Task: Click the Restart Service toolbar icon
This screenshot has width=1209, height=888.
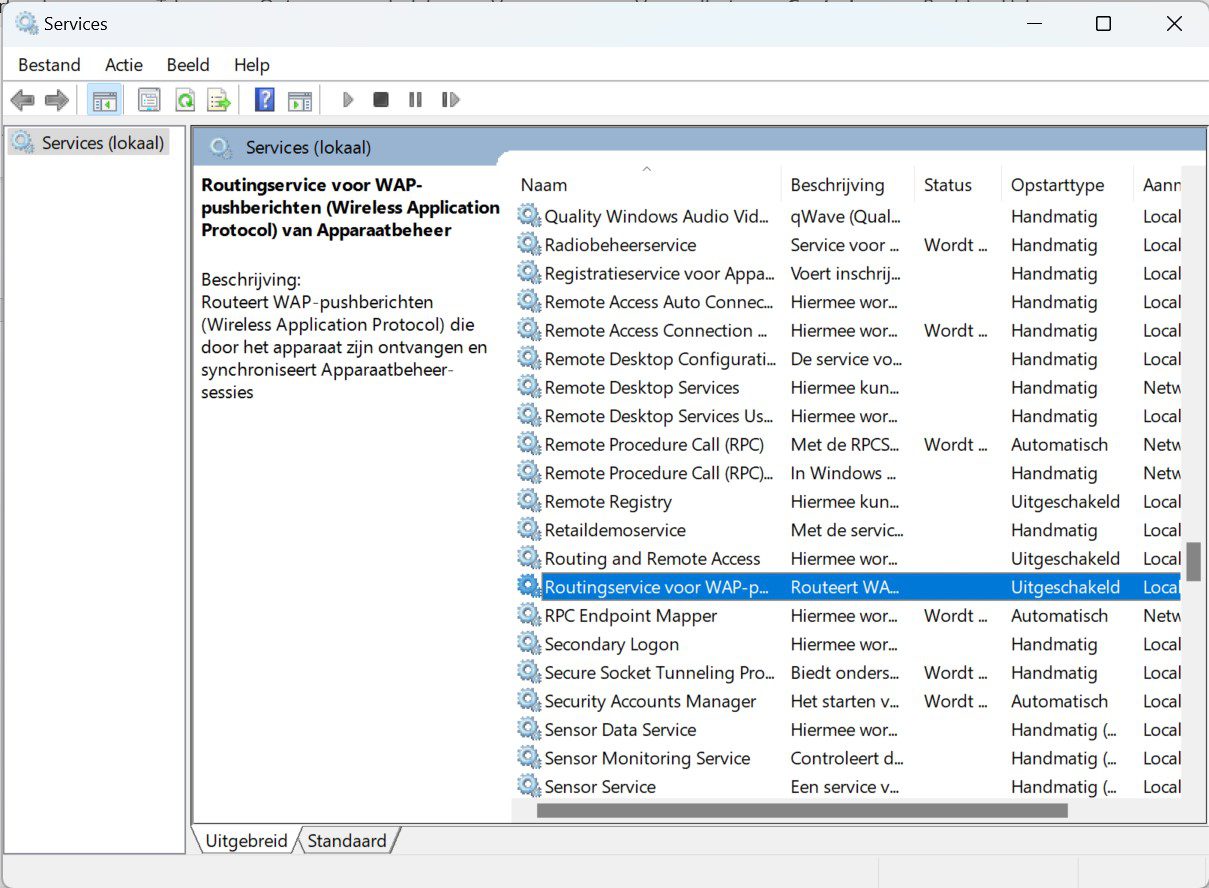Action: point(451,100)
